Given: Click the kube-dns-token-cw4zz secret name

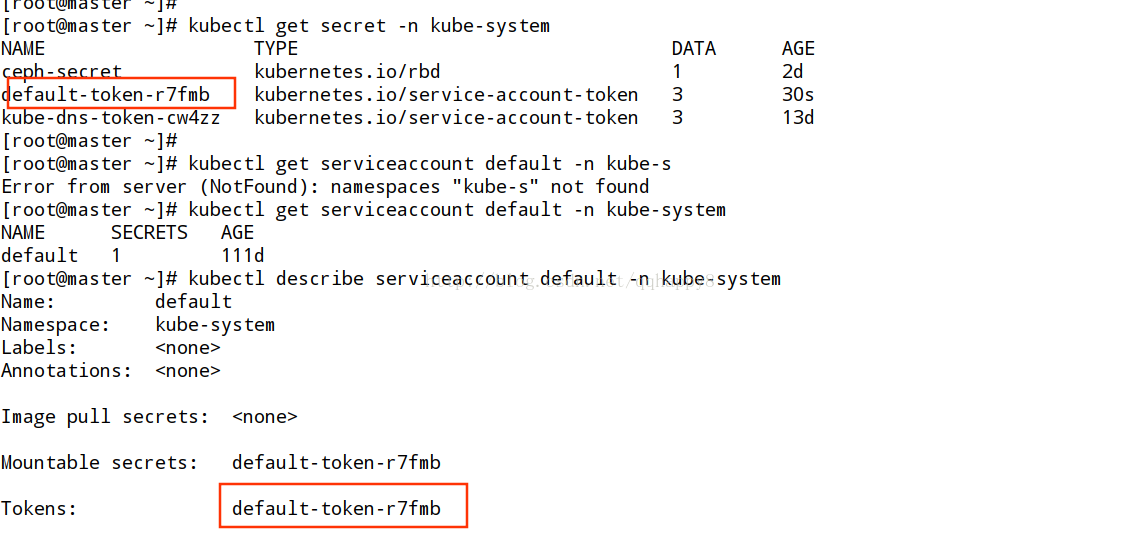Looking at the screenshot, I should click(111, 117).
